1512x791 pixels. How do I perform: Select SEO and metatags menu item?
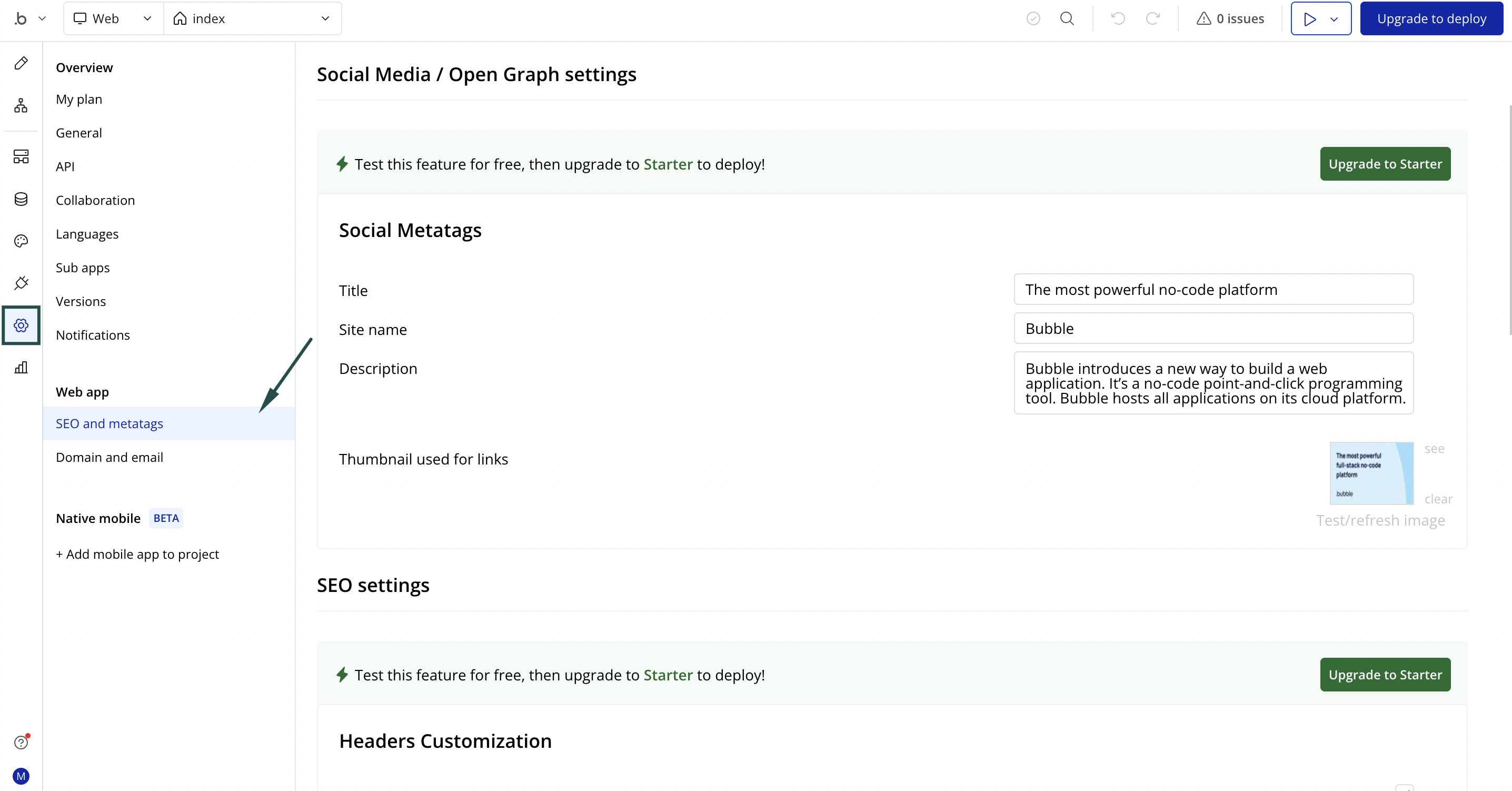[169, 423]
